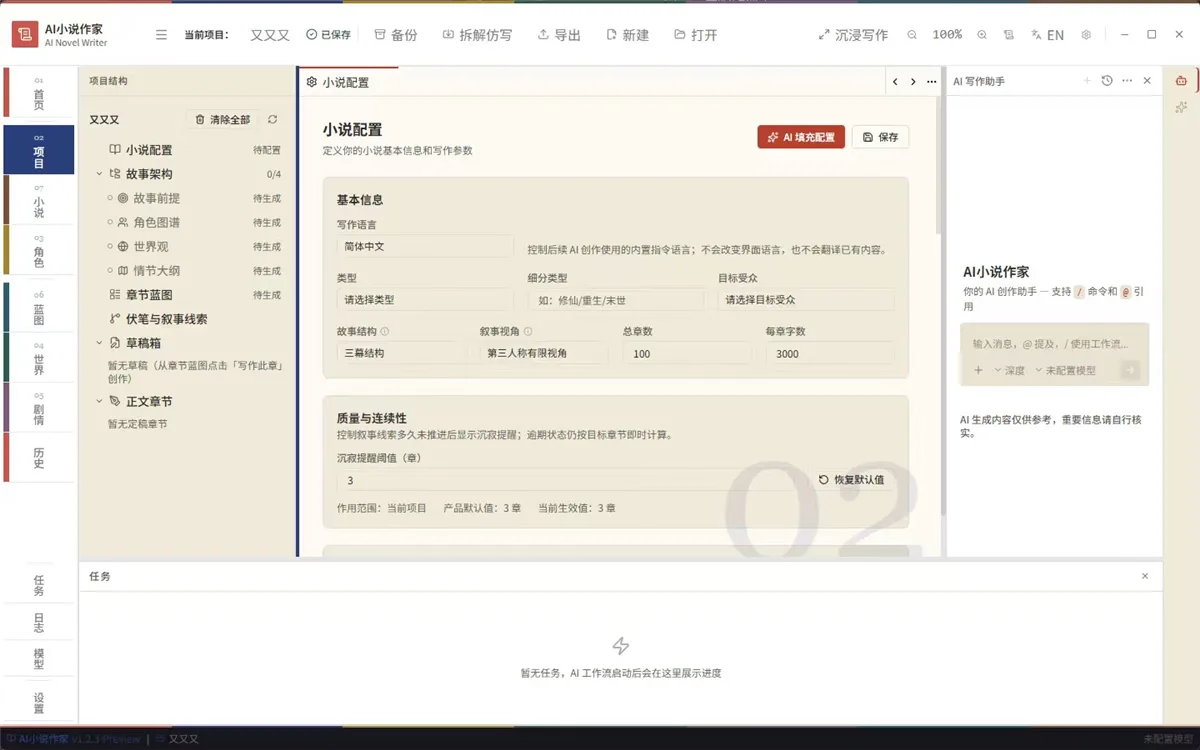Click the info icon beside 故事结构
Viewport: 1200px width, 750px height.
(x=385, y=331)
